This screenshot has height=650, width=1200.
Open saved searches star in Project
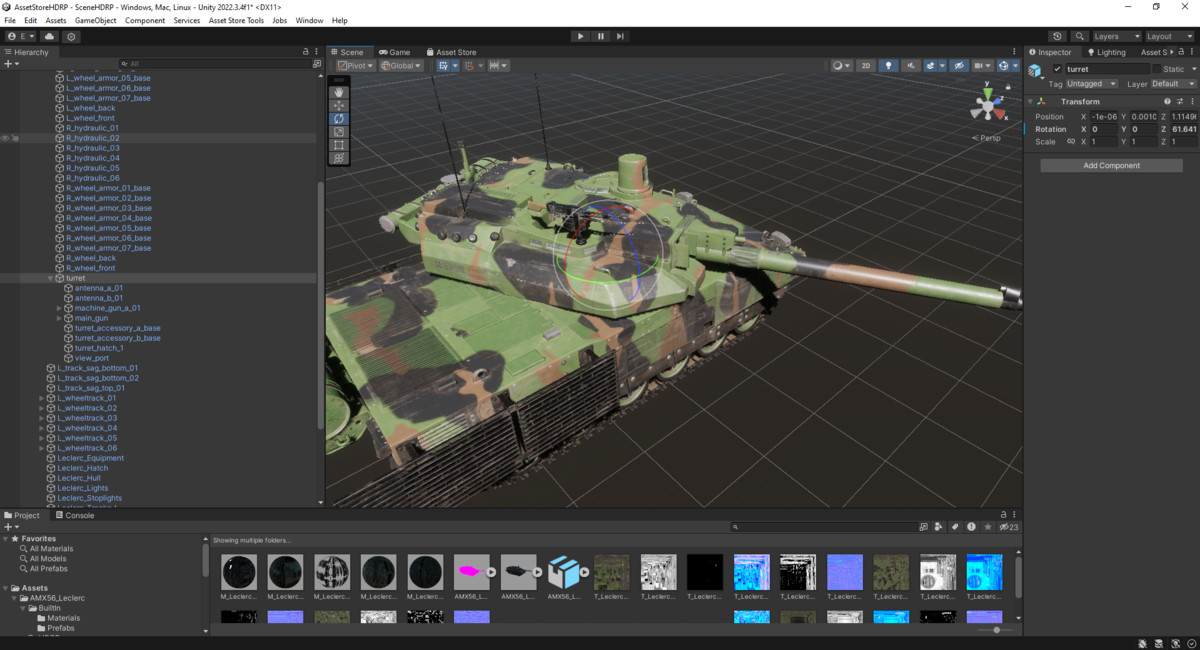point(988,527)
